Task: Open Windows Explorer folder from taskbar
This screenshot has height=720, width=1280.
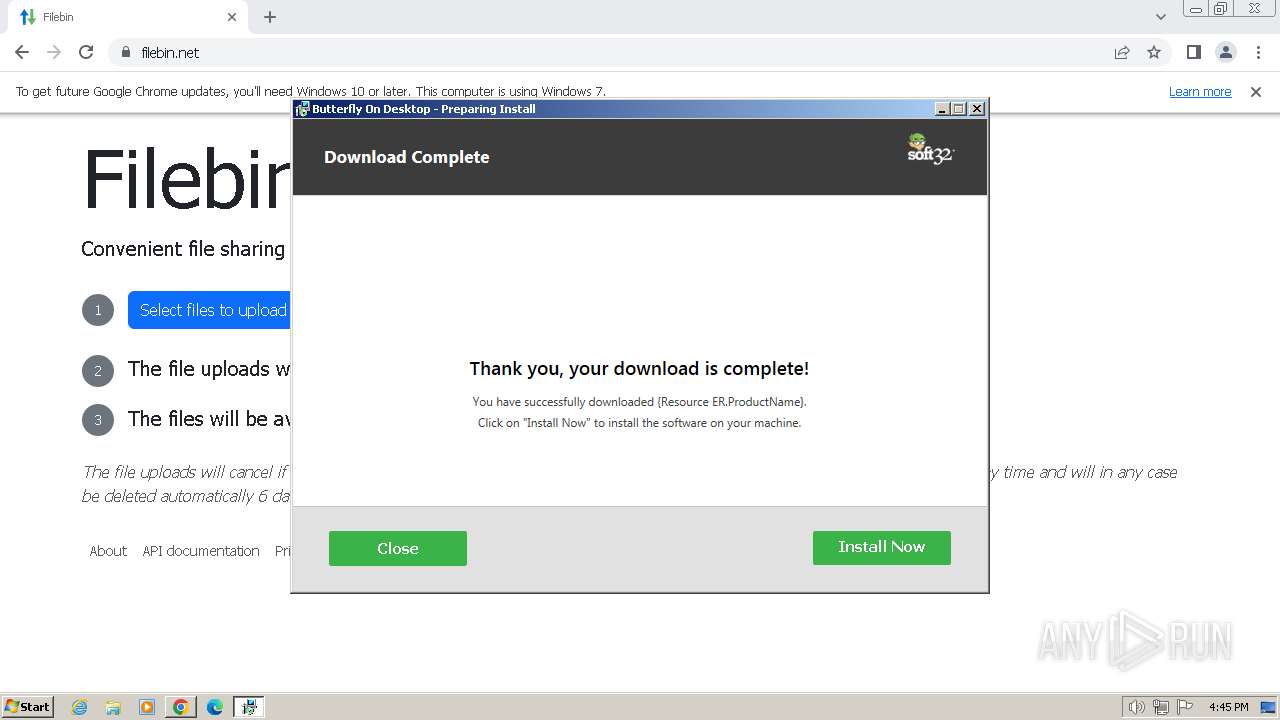Action: 113,707
